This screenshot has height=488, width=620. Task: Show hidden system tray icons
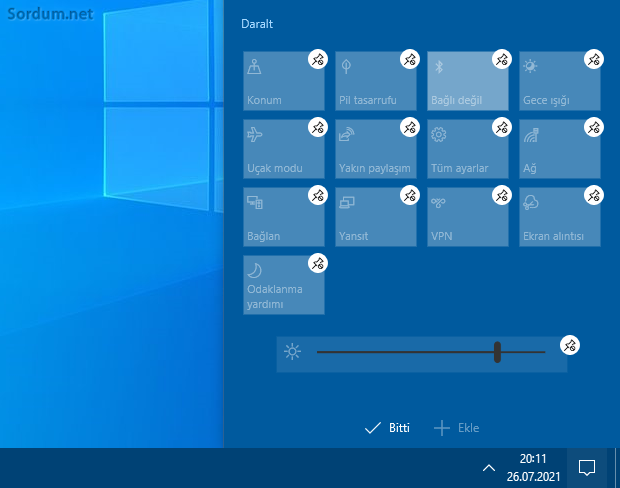[489, 468]
